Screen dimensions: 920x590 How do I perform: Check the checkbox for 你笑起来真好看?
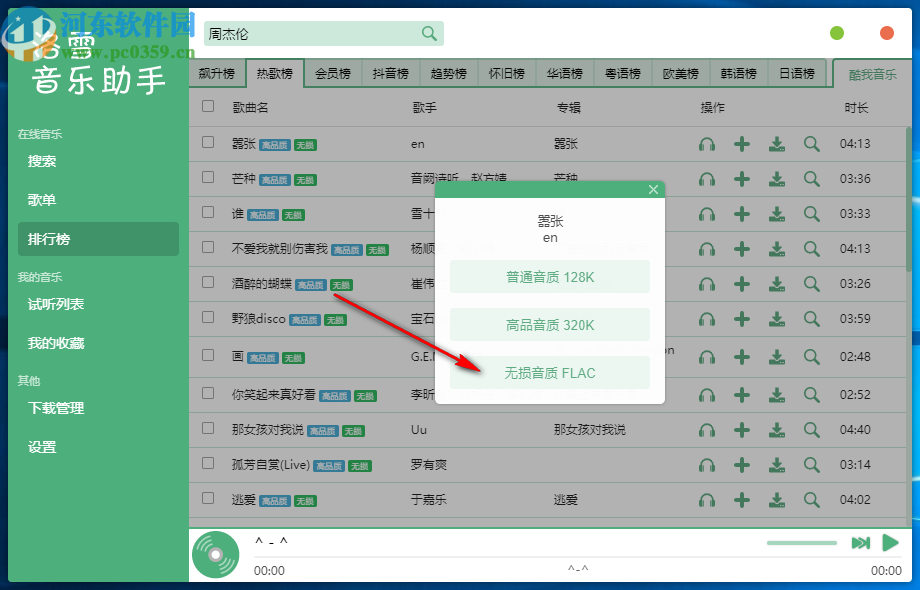[207, 395]
